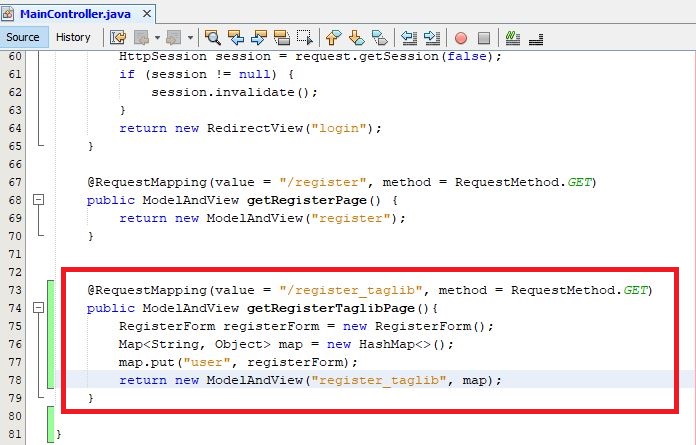Image resolution: width=696 pixels, height=445 pixels.
Task: Click the getRegisterTaglibPage method name
Action: click(x=332, y=308)
